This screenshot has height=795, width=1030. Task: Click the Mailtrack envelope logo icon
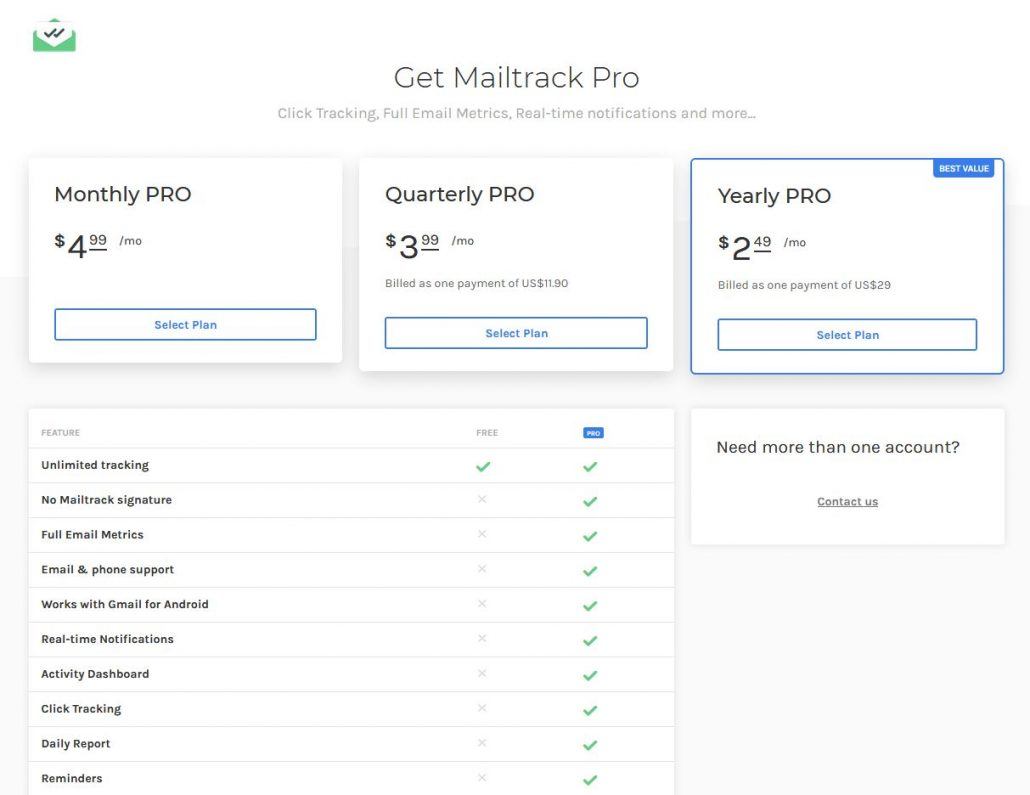coord(54,33)
